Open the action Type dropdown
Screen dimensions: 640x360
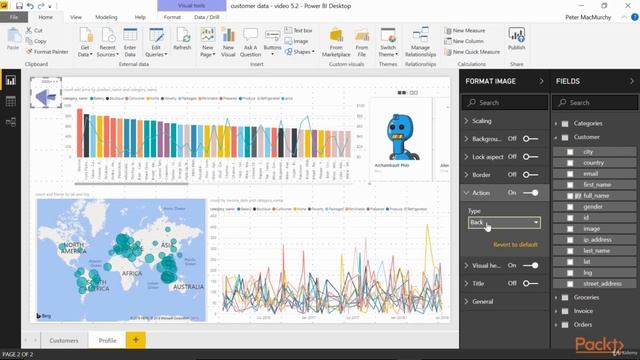[x=504, y=222]
